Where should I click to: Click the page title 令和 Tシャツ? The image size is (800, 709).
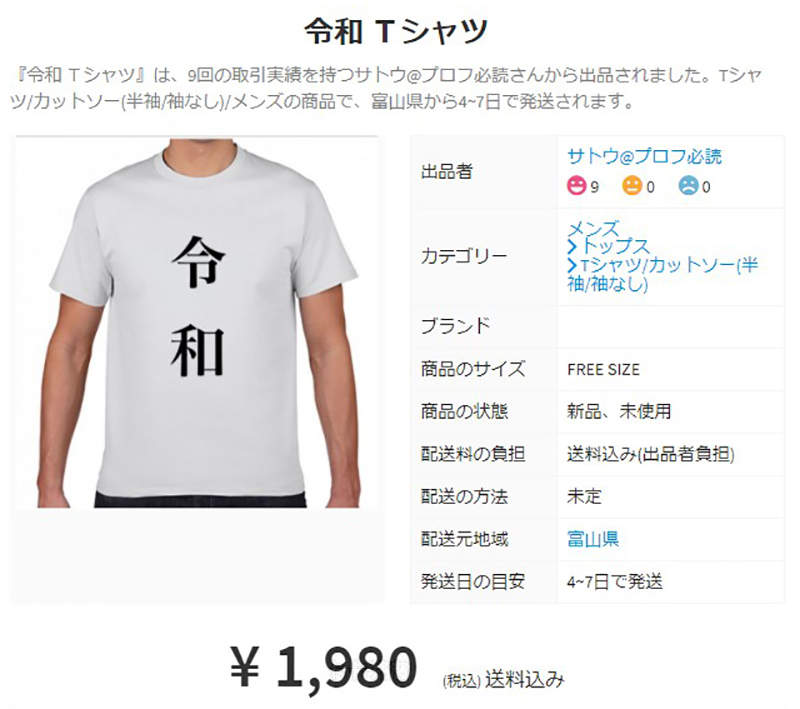pyautogui.click(x=396, y=31)
